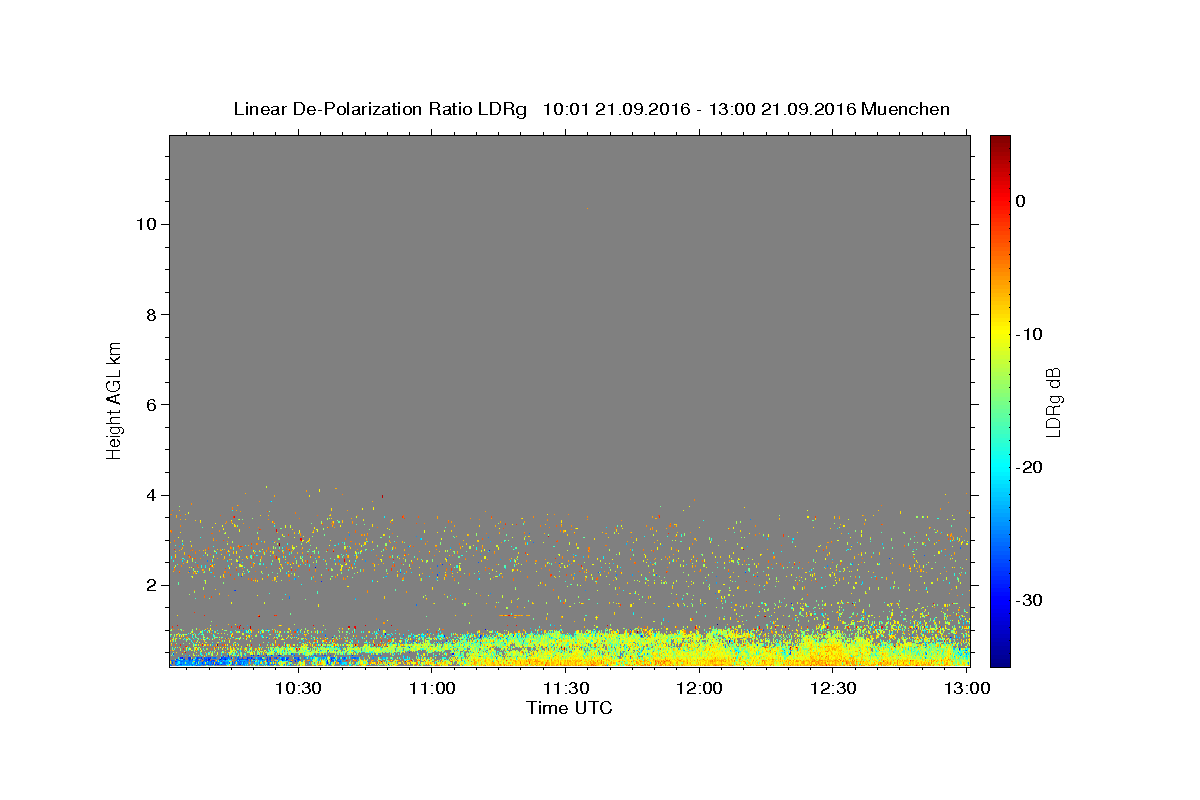Click the height tick label 2
Viewport: 1200px width, 800px height.
point(151,585)
